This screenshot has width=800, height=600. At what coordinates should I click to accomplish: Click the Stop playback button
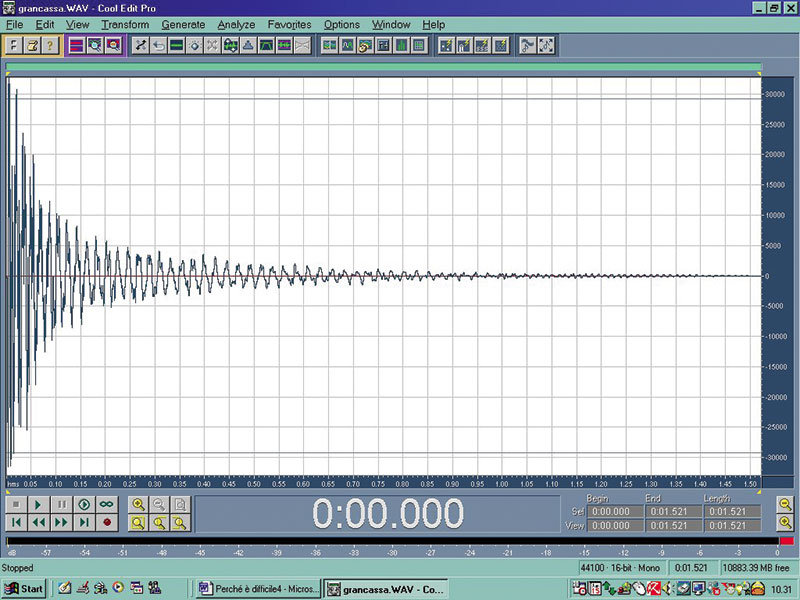click(16, 505)
